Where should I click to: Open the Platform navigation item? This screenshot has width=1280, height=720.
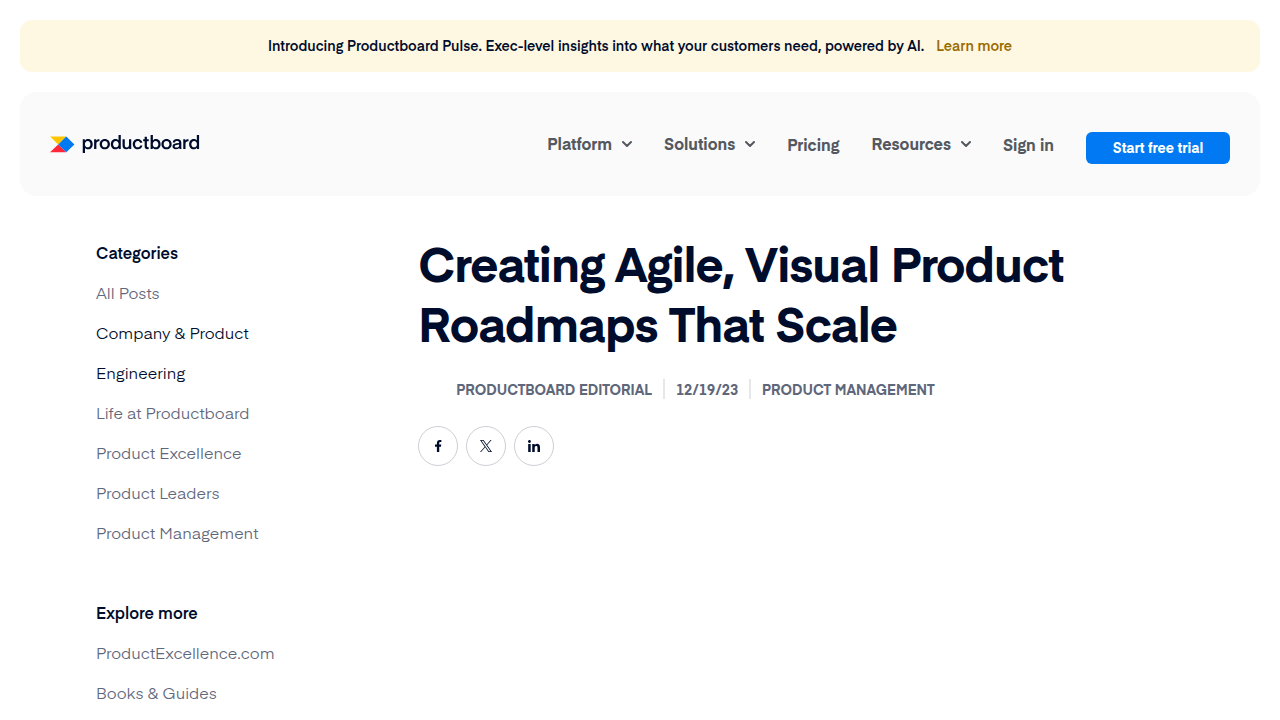579,144
